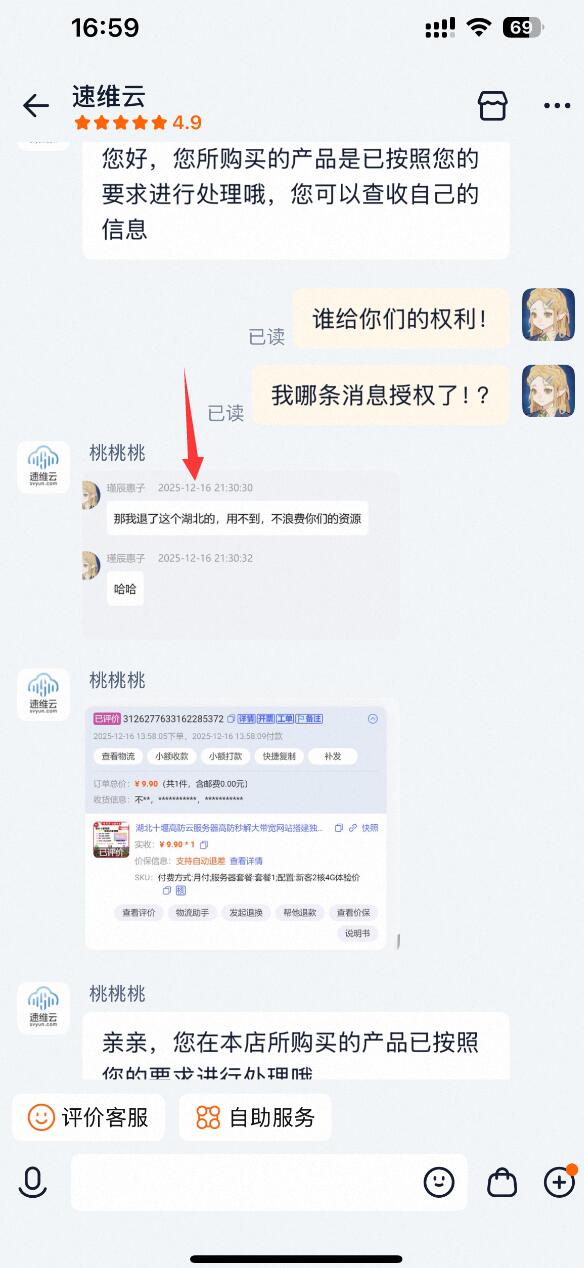Click 自助服务 button
Screen dimensions: 584x1268
[x=255, y=1117]
